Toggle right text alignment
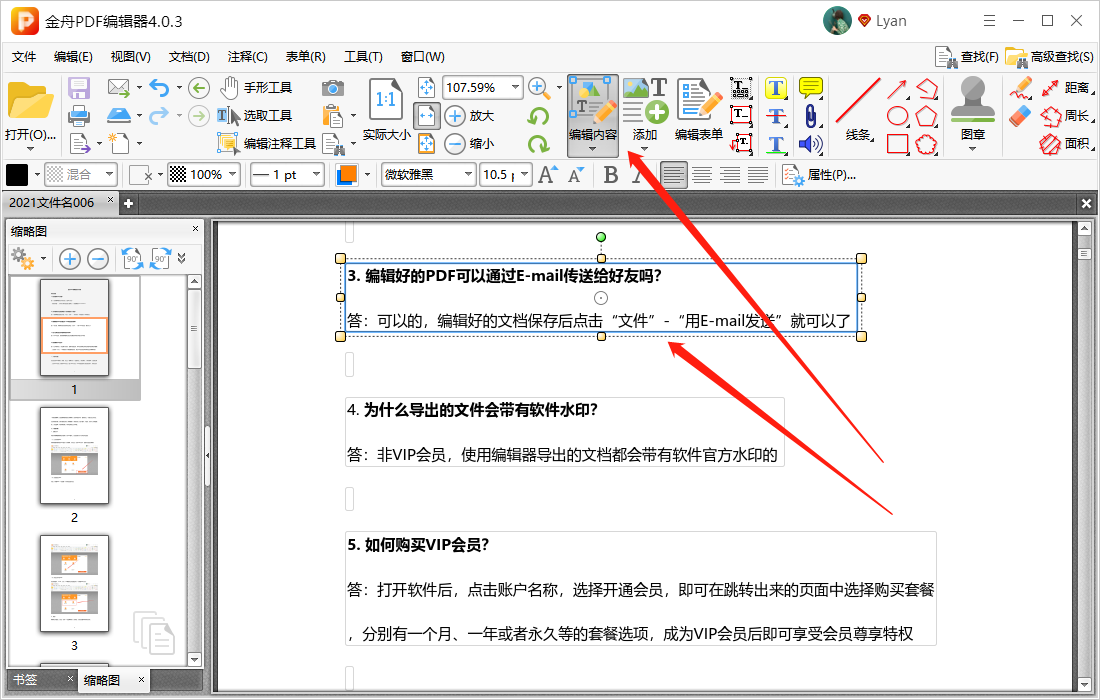The image size is (1100, 700). [730, 175]
